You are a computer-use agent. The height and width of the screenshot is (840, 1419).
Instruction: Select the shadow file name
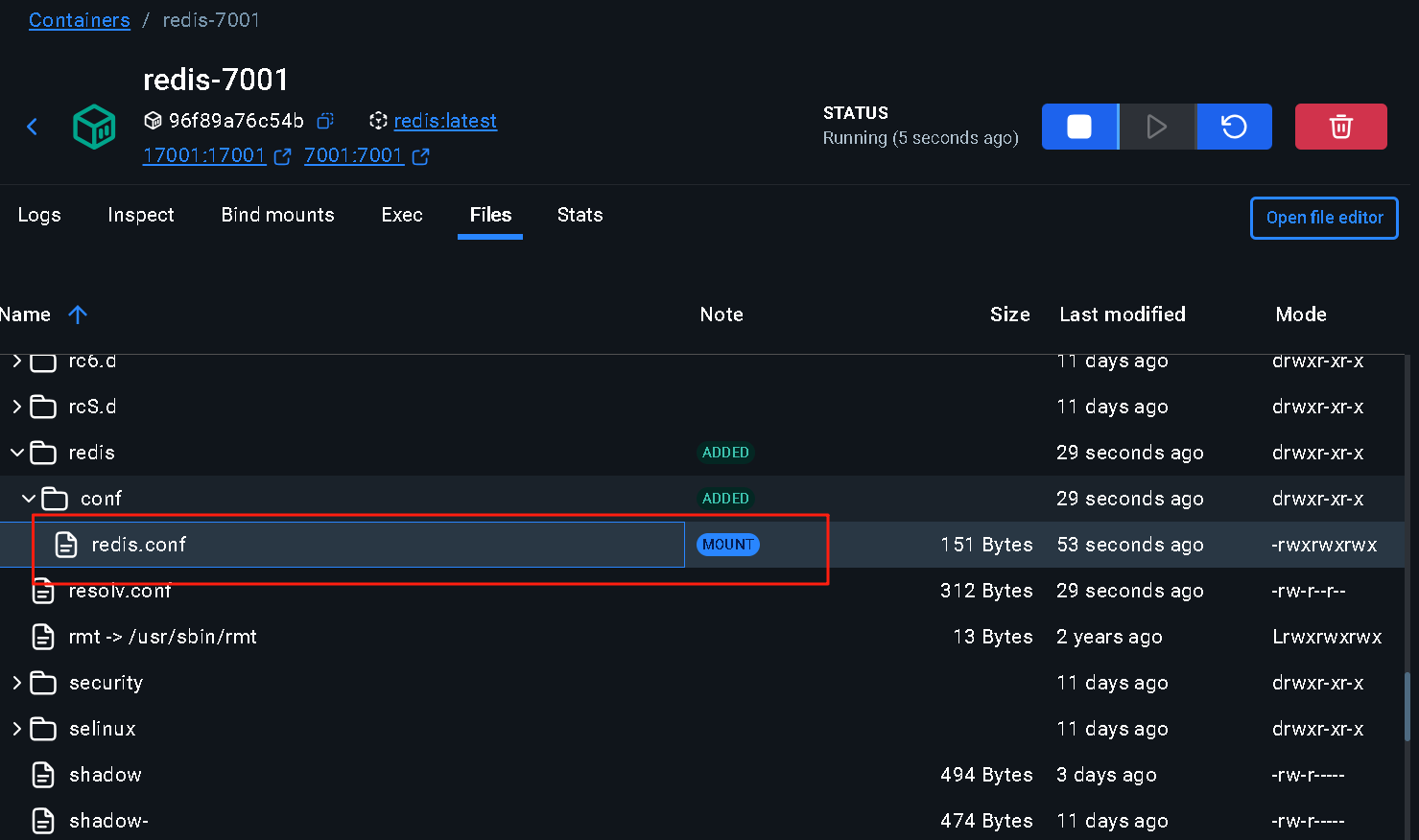point(106,775)
